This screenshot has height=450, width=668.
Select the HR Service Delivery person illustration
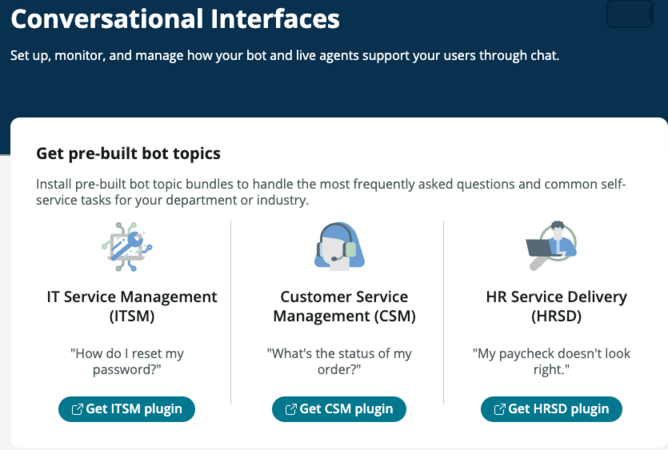click(x=551, y=245)
